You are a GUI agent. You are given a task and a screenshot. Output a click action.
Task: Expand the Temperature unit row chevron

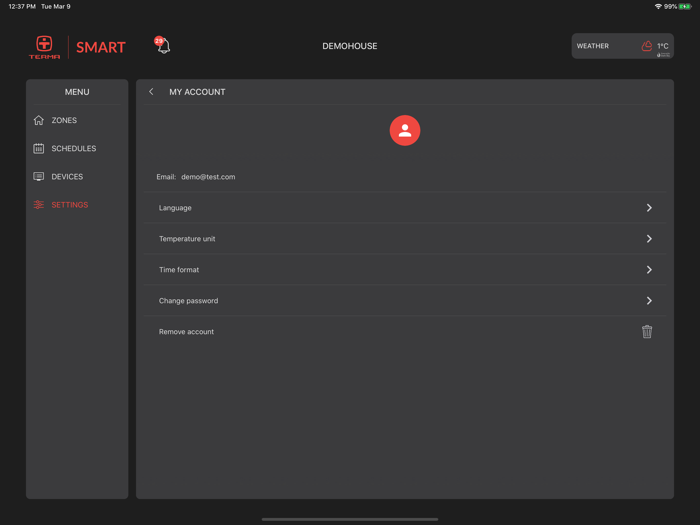[649, 238]
